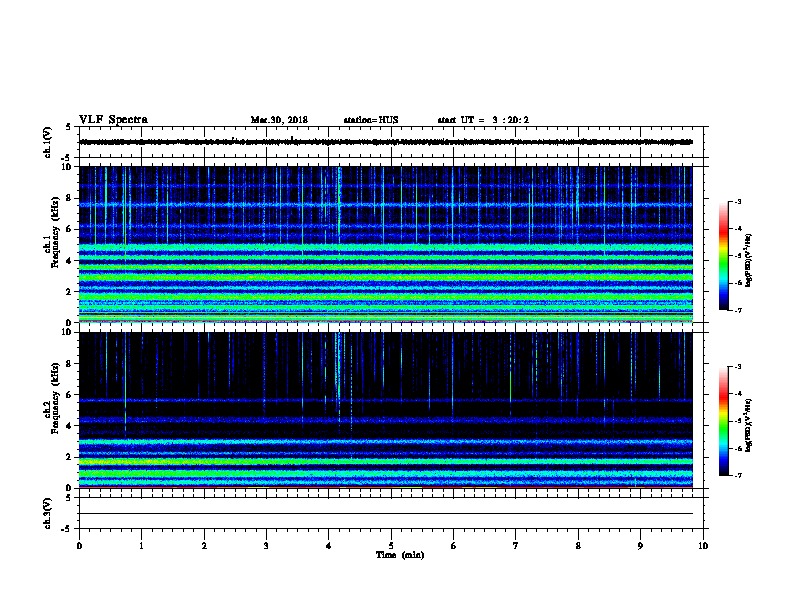Select the date text "Mar.30, 2018"
Viewport: 792px width, 612px height.
[x=279, y=120]
